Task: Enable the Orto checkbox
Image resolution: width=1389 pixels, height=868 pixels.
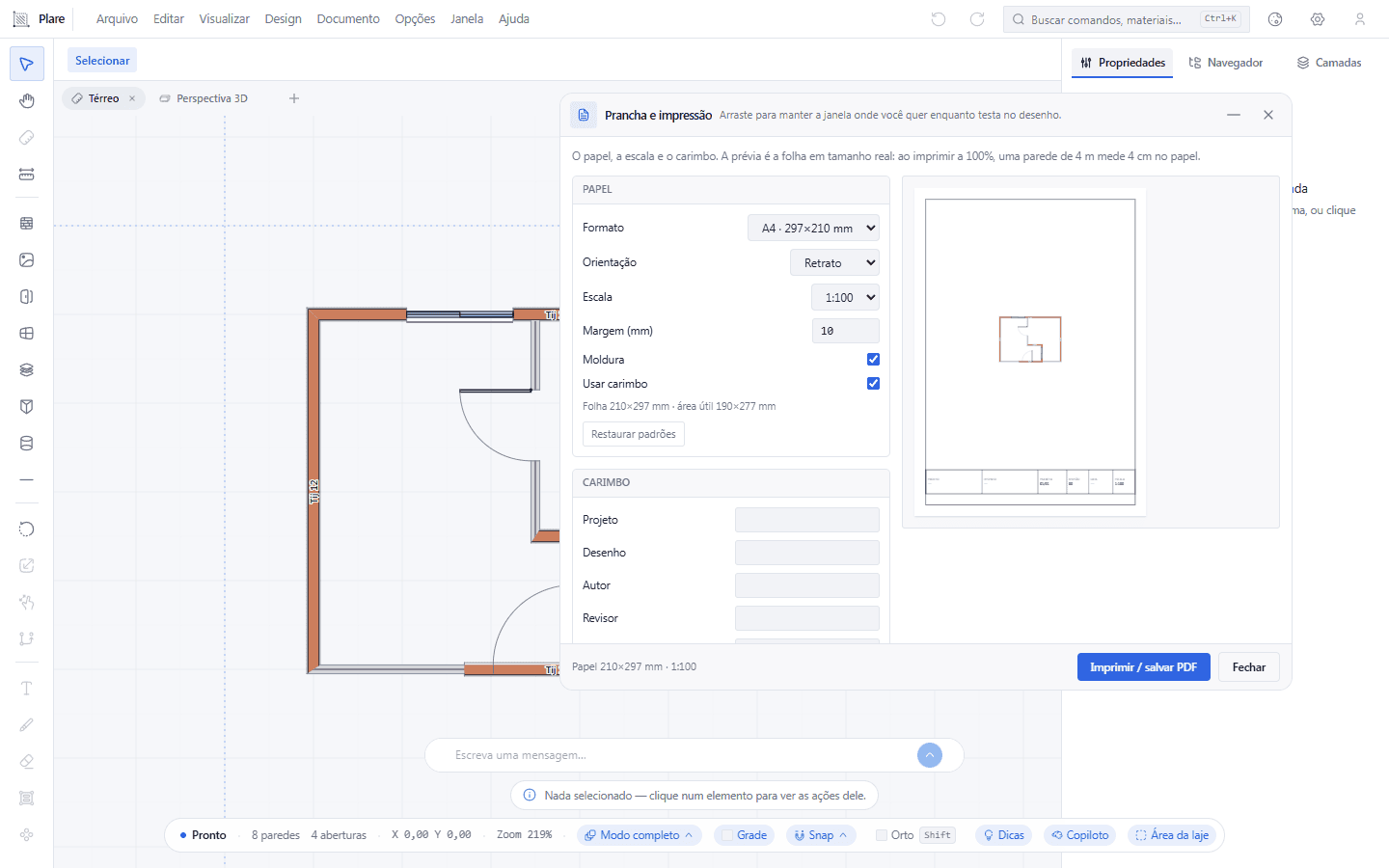Action: point(882,835)
